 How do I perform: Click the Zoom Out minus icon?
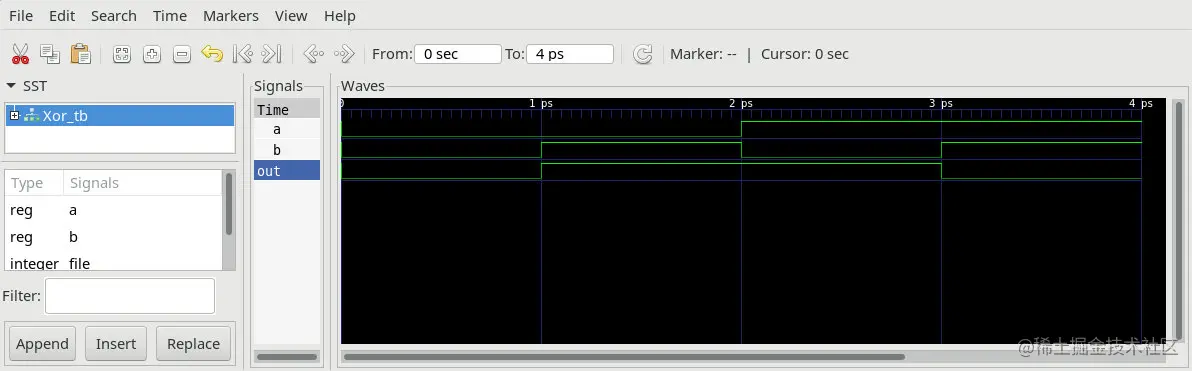point(182,54)
